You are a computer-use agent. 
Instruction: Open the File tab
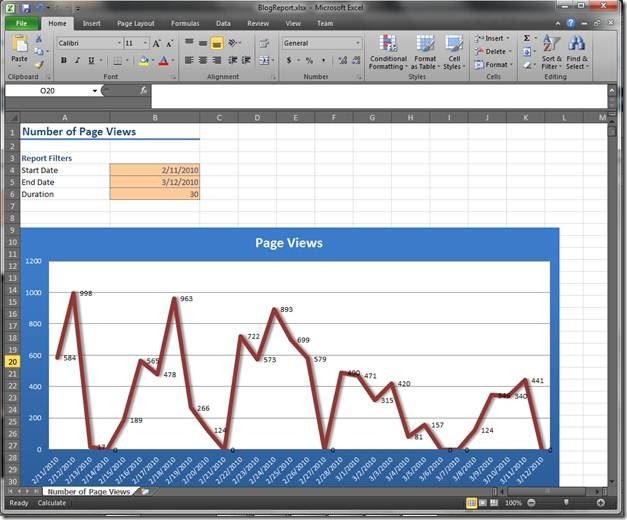[22, 24]
